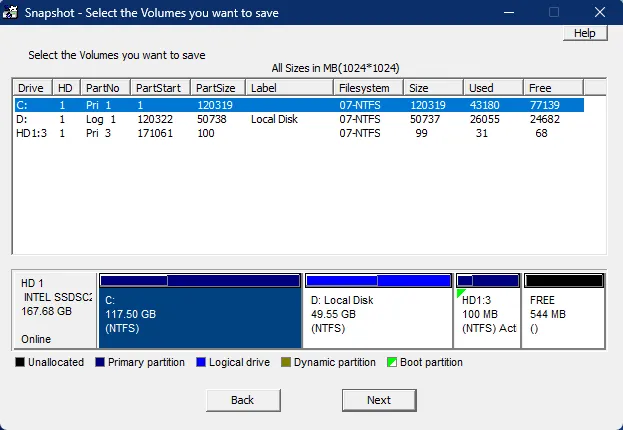This screenshot has width=623, height=430.
Task: Click the Filesystem column header
Action: coord(368,87)
